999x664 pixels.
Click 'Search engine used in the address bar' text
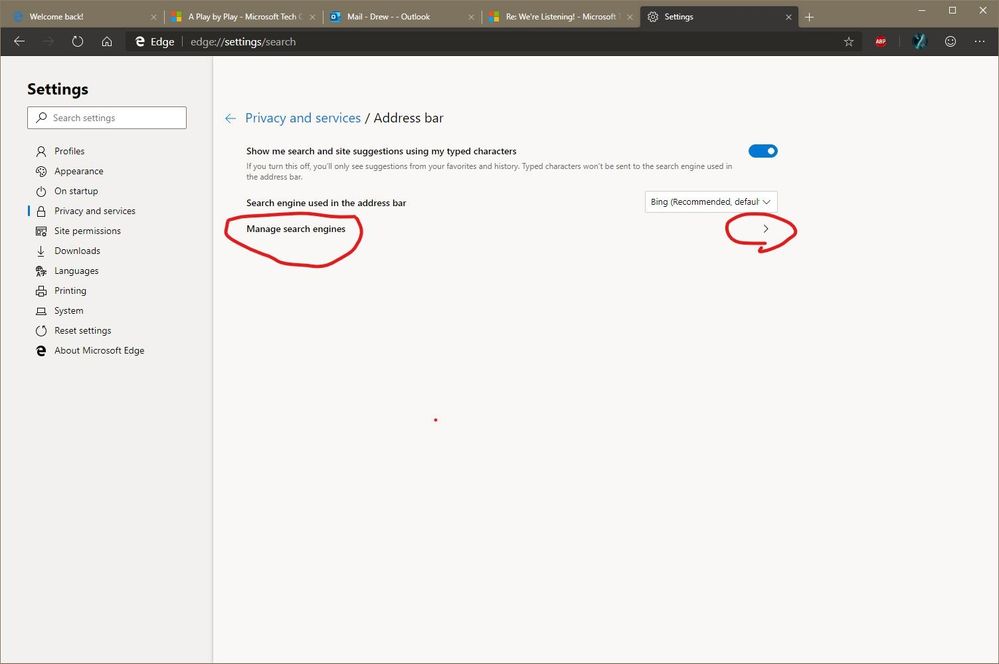point(326,203)
